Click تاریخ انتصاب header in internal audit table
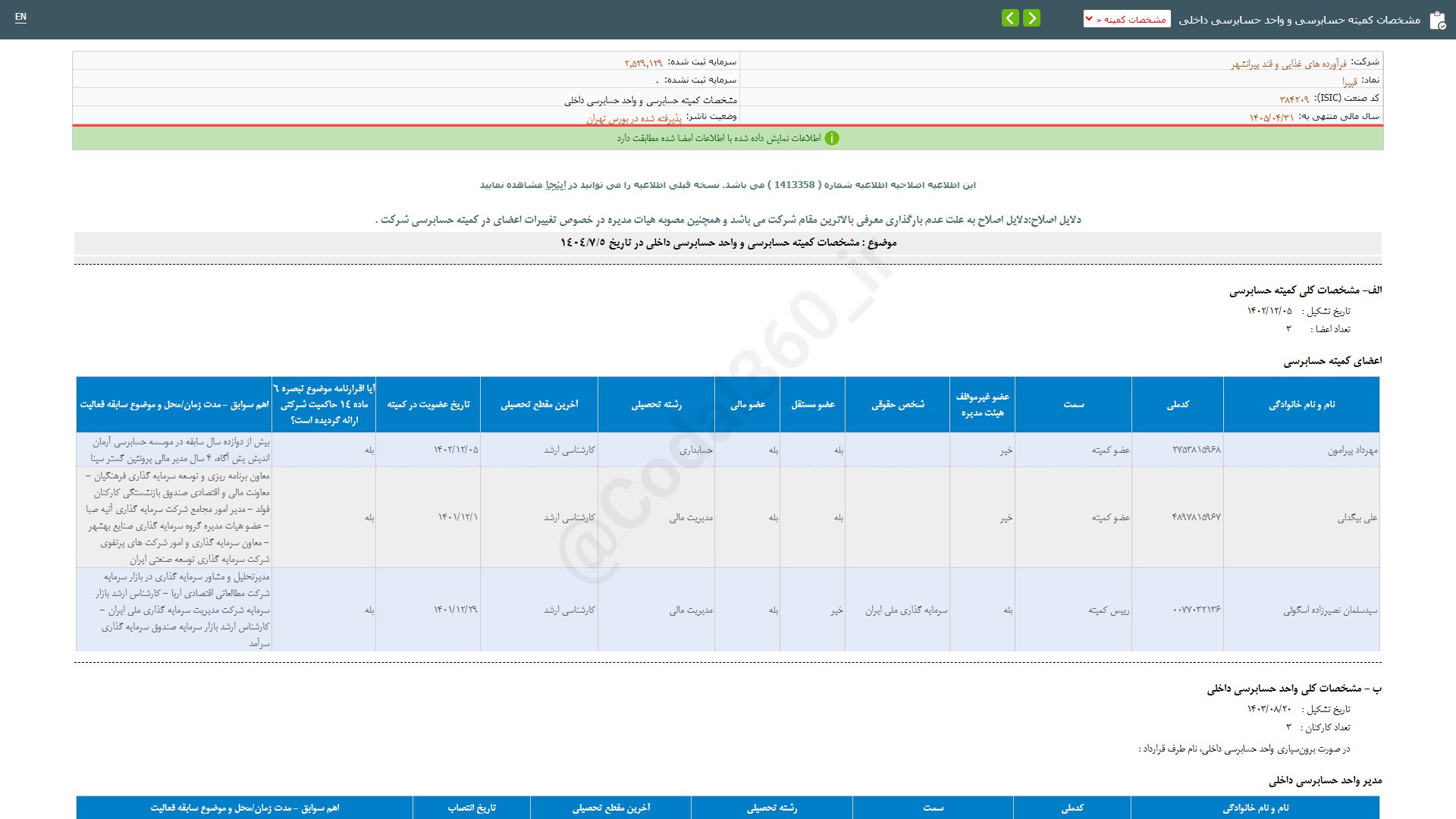 (x=472, y=808)
